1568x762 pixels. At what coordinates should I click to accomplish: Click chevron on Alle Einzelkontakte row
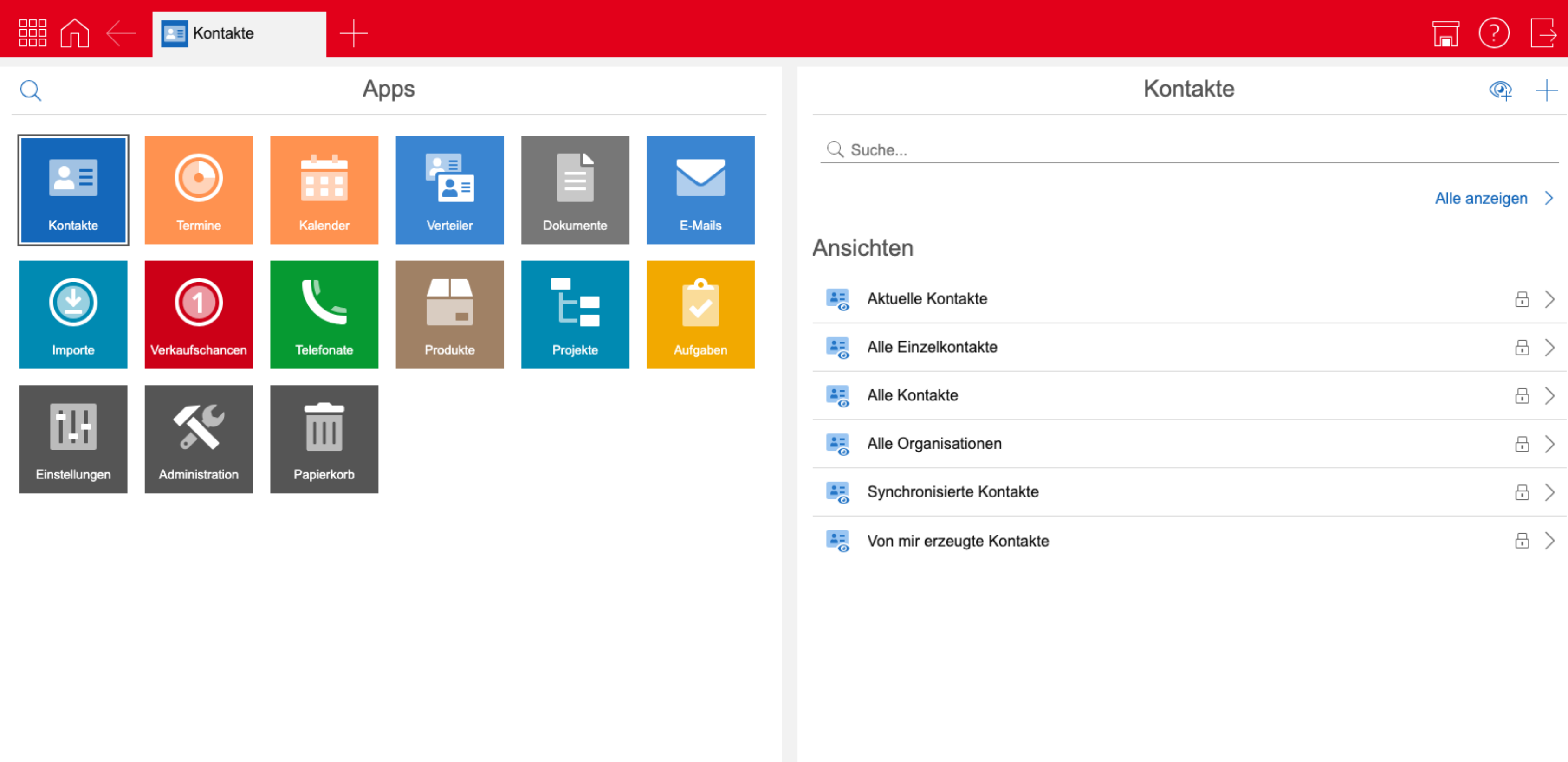pos(1550,348)
